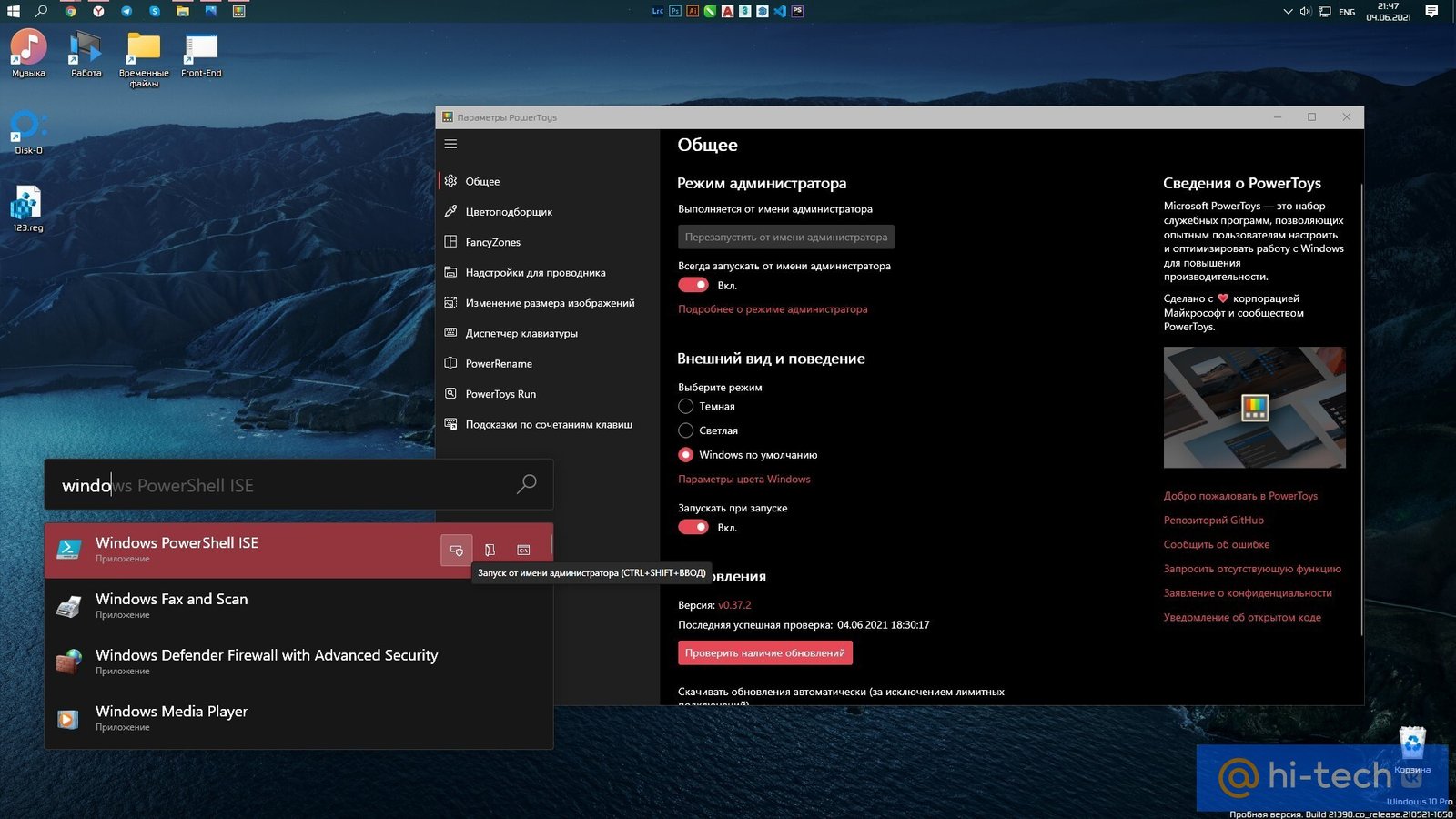
Task: Open the Photos app taskbar icon
Action: coord(211,11)
